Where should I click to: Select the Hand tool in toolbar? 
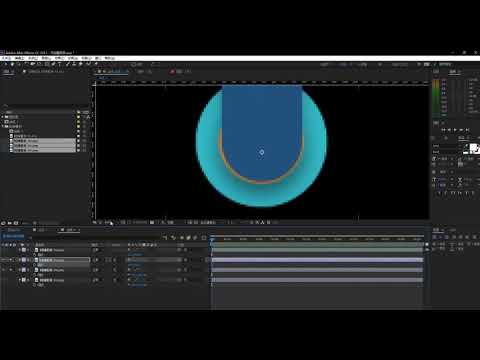point(12,64)
